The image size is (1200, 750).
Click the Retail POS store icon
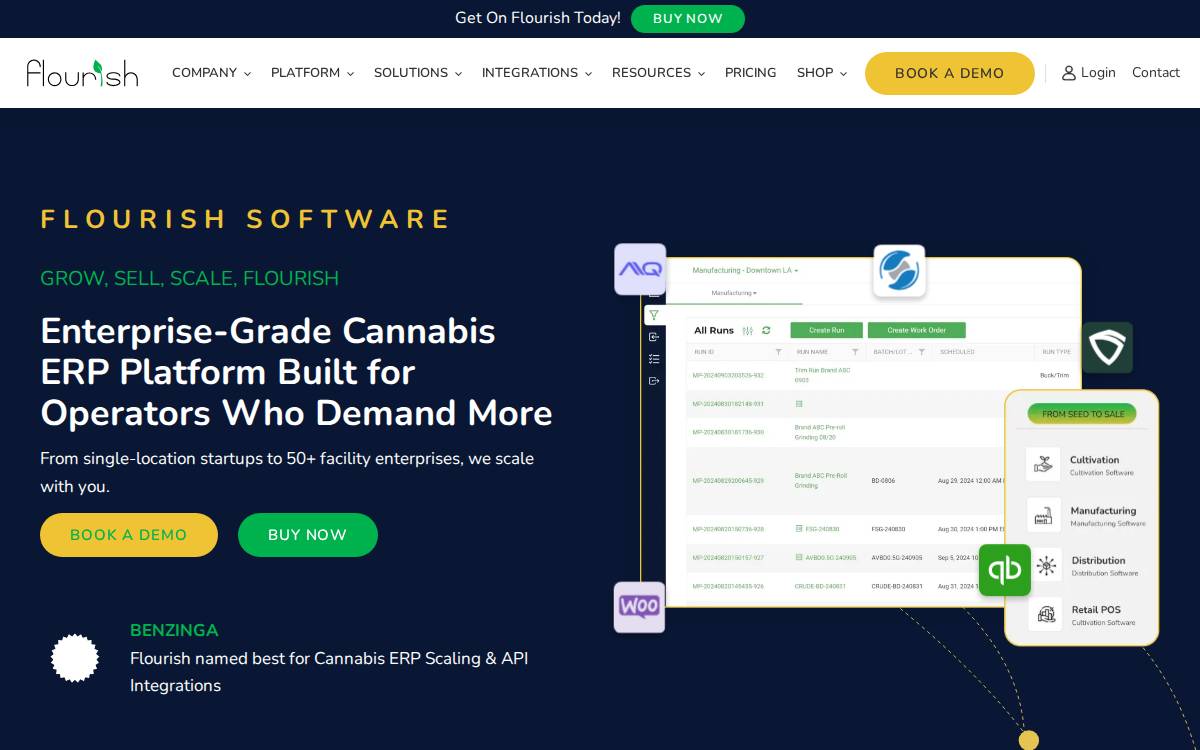[1046, 614]
